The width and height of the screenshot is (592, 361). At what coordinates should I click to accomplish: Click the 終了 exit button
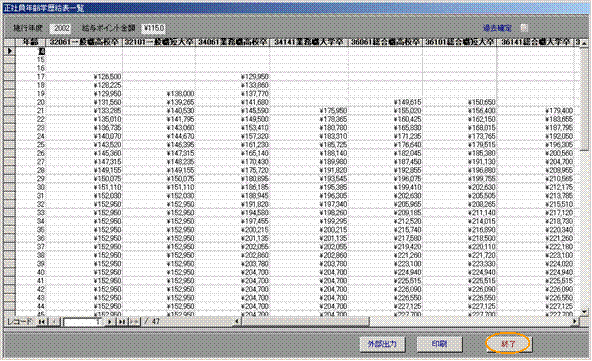508,344
